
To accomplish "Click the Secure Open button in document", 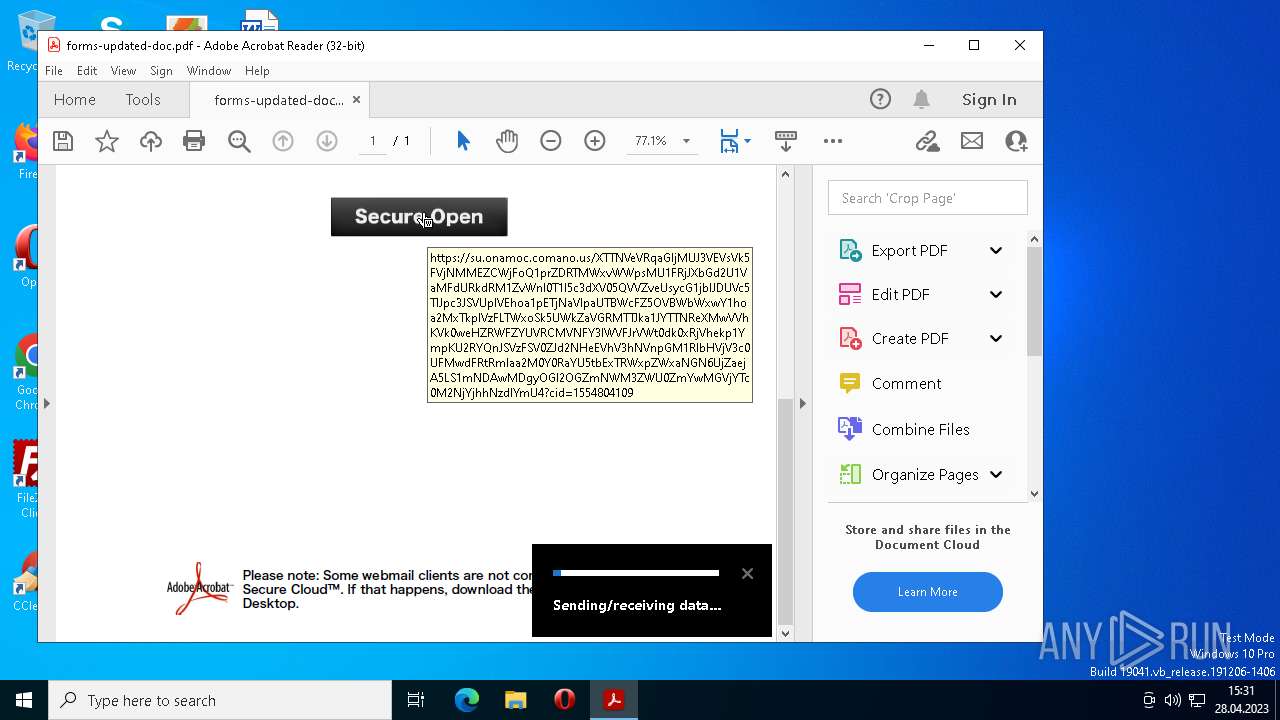I will click(419, 217).
